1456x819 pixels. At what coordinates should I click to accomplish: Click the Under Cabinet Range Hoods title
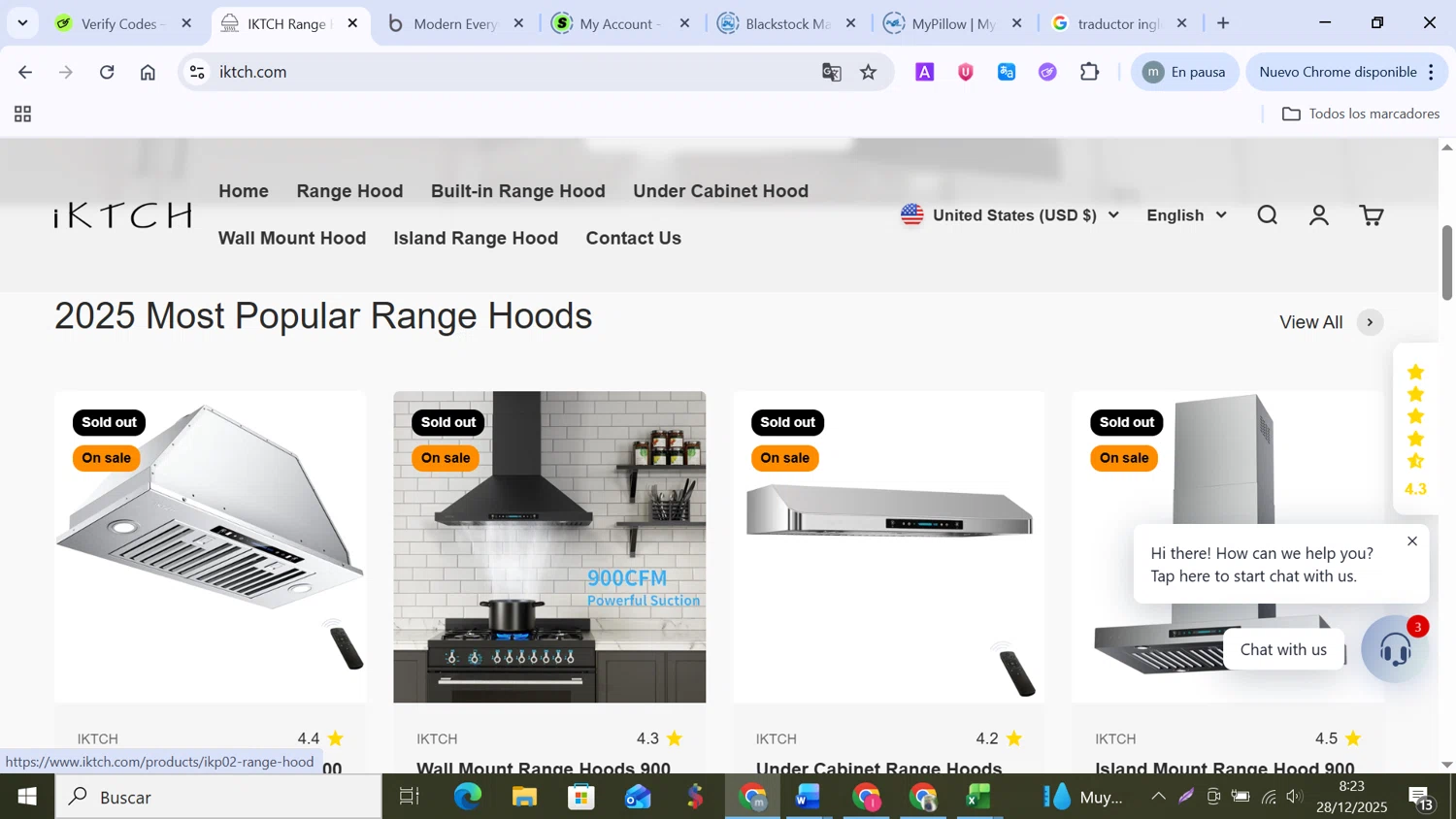tap(878, 768)
